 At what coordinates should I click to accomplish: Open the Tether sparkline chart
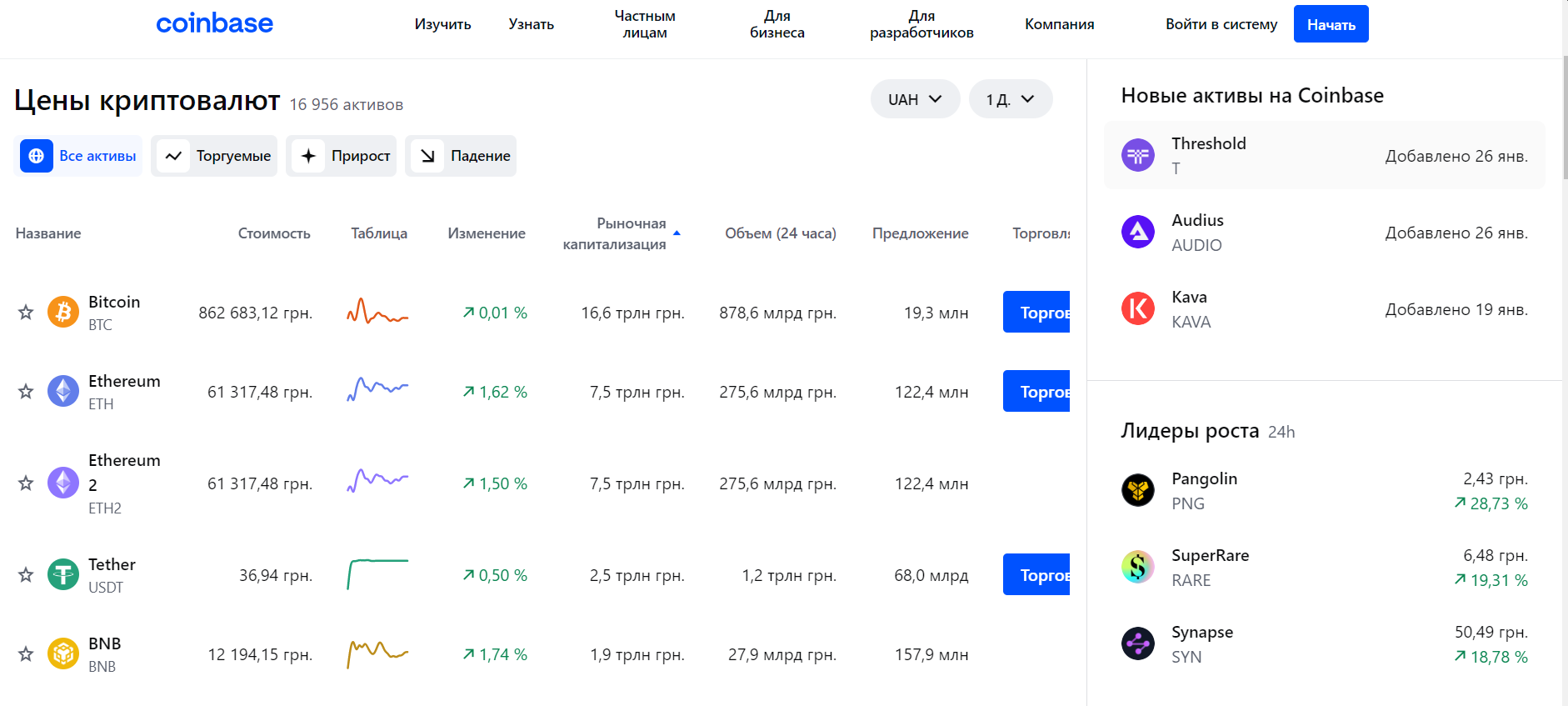click(377, 574)
